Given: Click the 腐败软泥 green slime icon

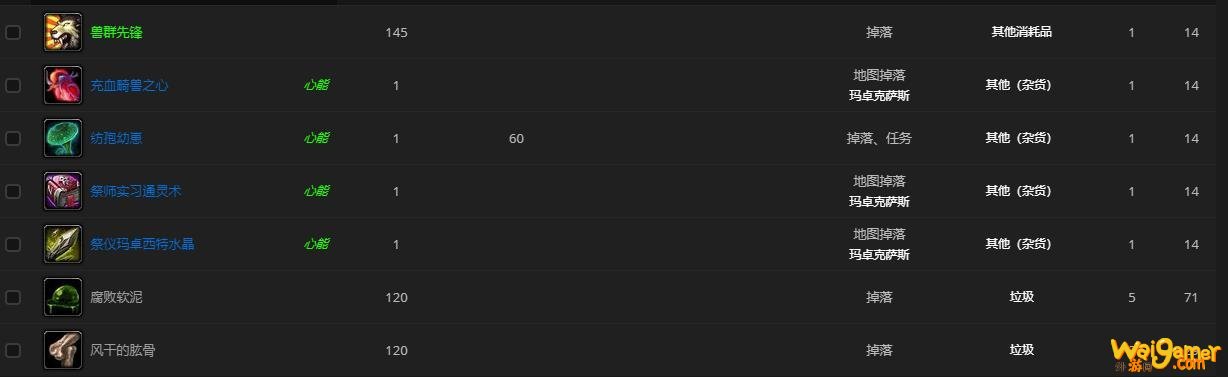Looking at the screenshot, I should point(63,297).
